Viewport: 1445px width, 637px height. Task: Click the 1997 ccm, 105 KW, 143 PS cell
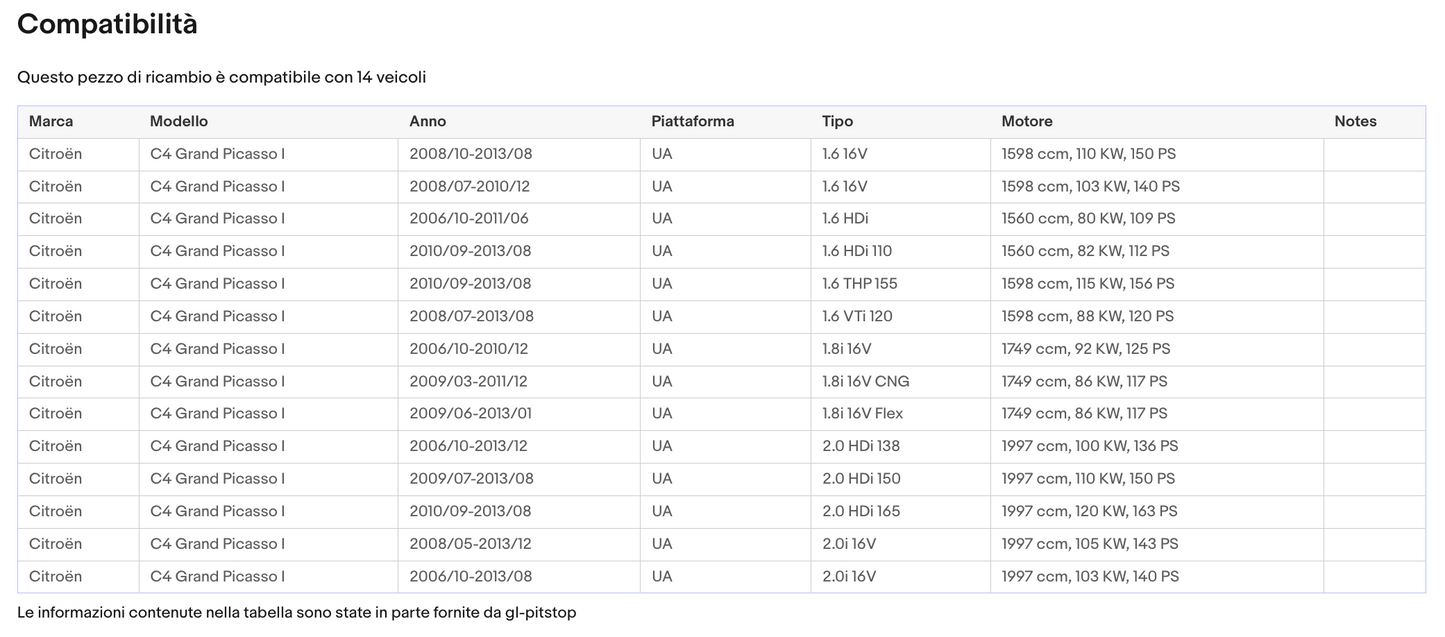[x=1089, y=544]
